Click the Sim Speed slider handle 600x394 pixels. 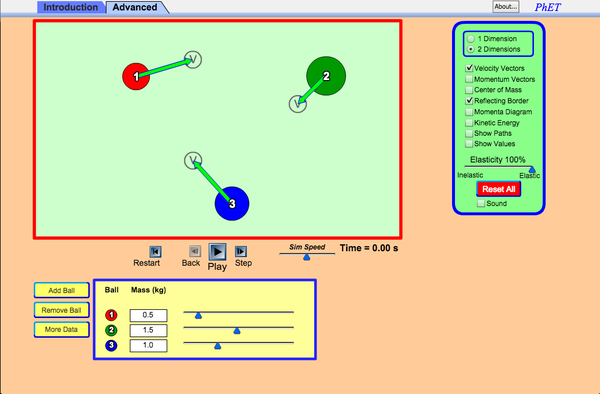click(x=307, y=257)
